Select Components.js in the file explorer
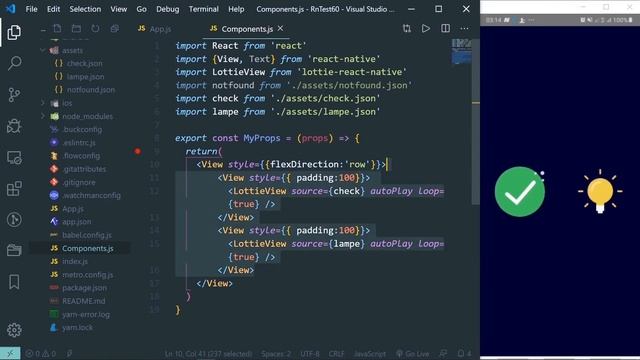This screenshot has width=640, height=360. [x=88, y=248]
